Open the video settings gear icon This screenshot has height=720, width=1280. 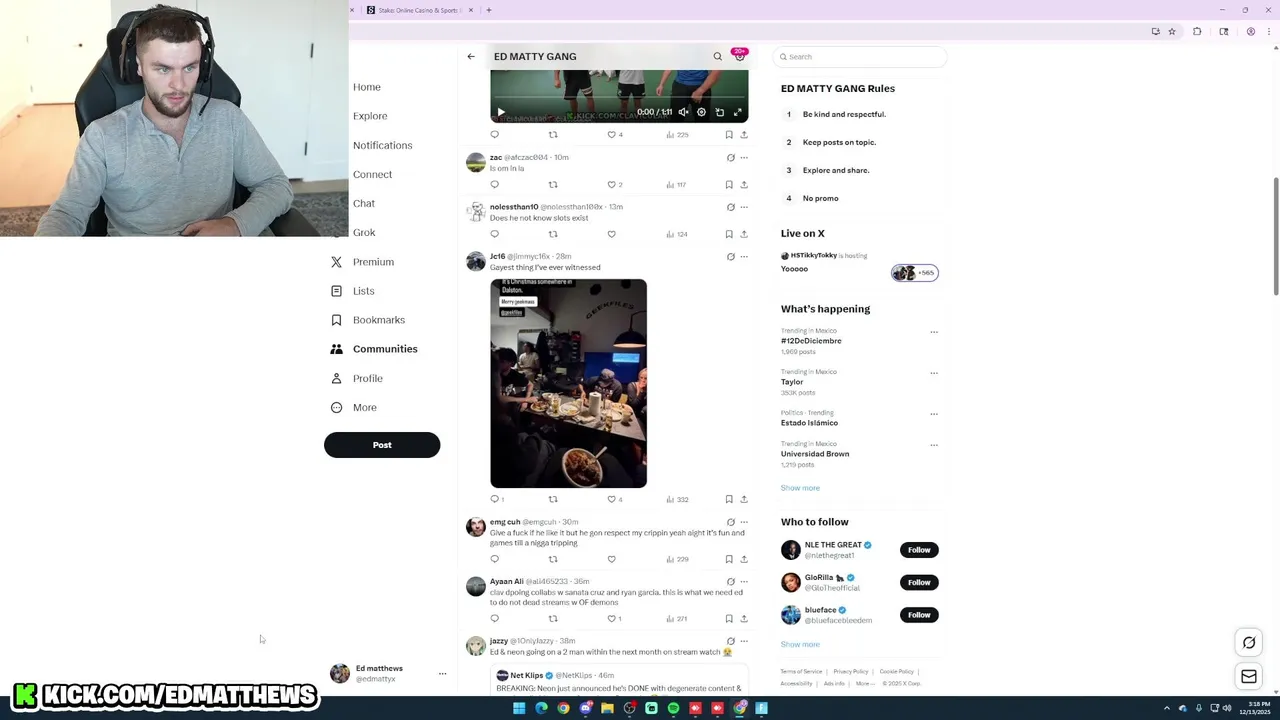(701, 112)
